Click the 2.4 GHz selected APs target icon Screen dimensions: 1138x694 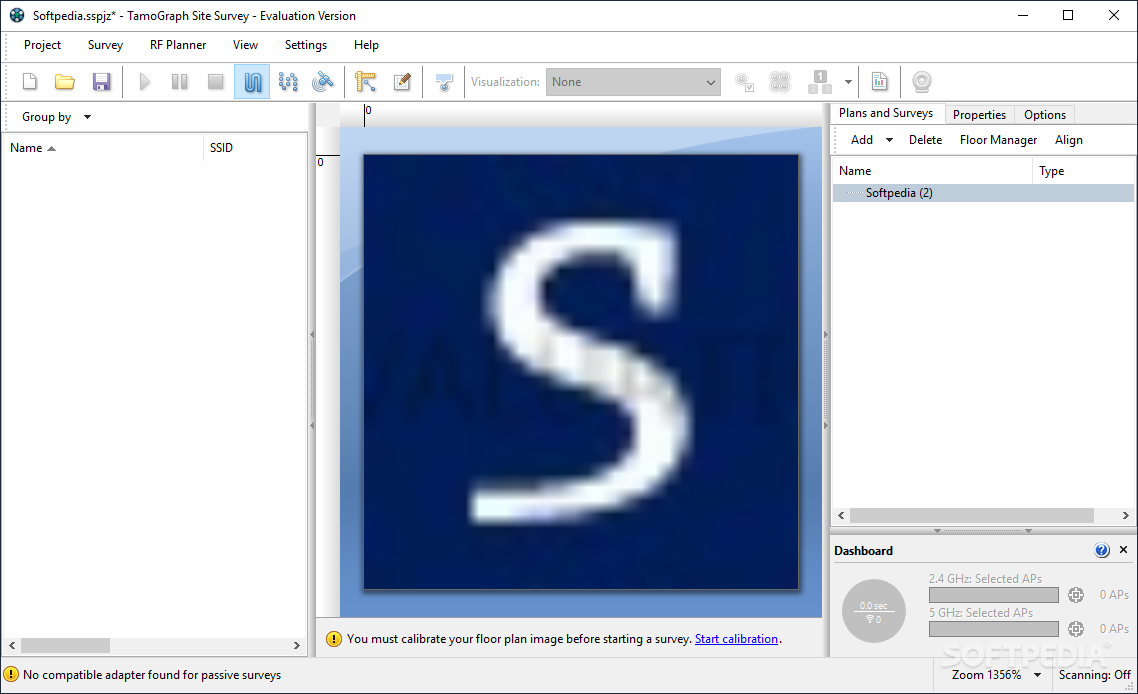1076,595
